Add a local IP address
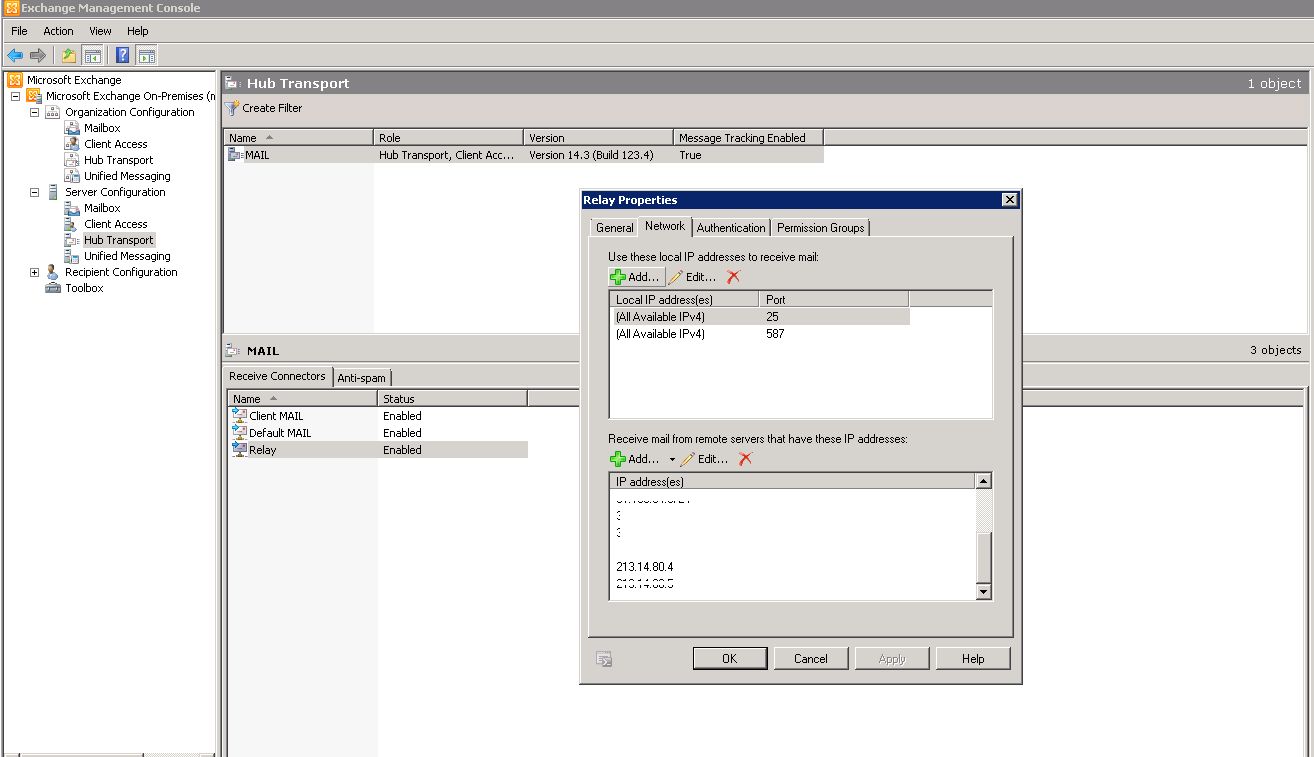The image size is (1314, 757). point(636,277)
